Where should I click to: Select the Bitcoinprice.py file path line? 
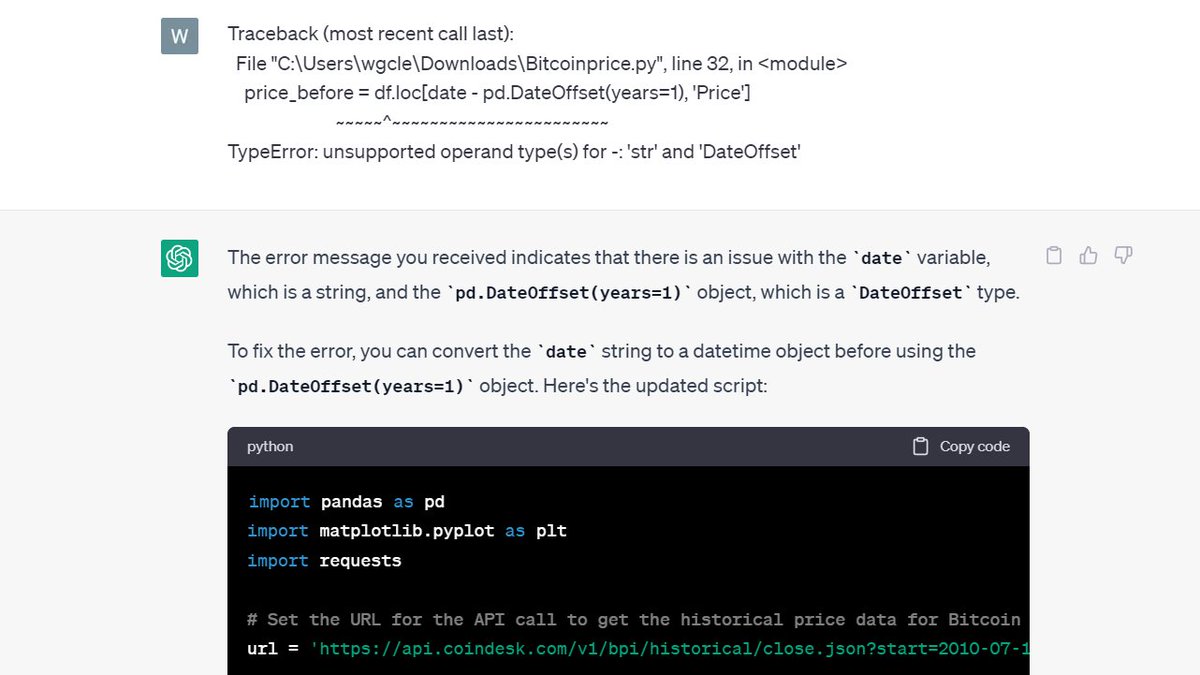click(x=542, y=64)
